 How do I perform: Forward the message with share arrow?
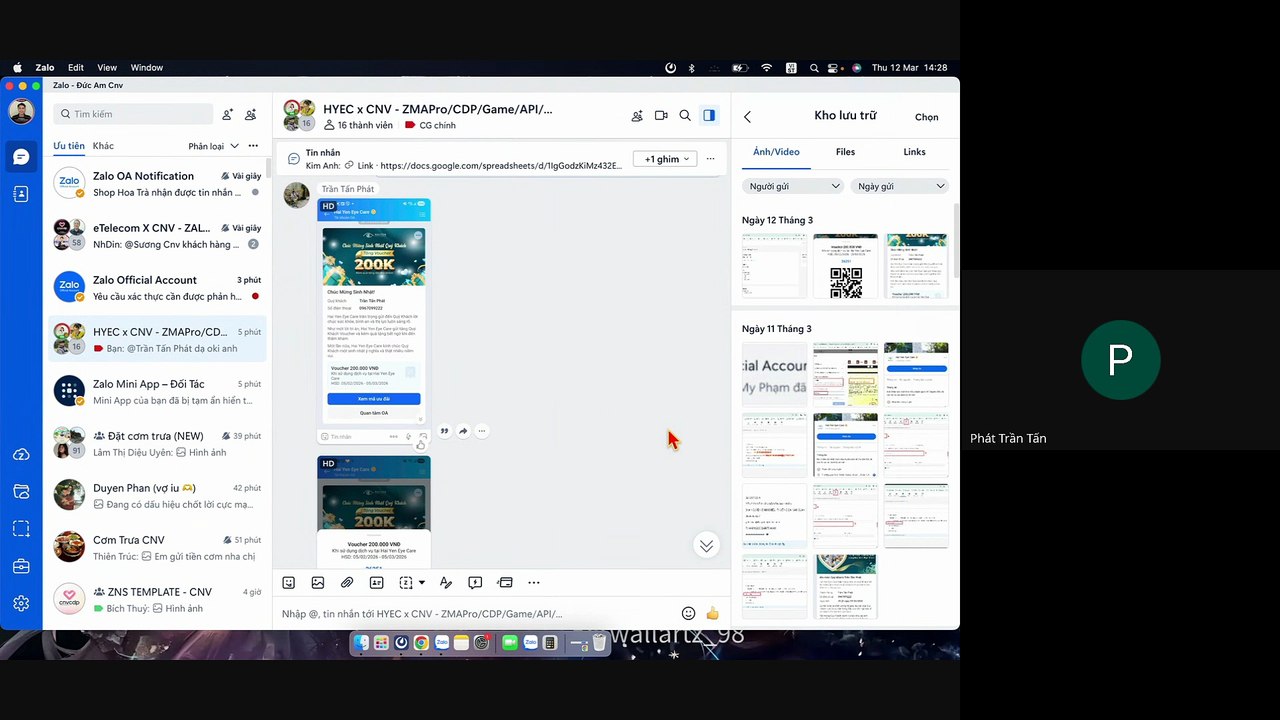463,431
